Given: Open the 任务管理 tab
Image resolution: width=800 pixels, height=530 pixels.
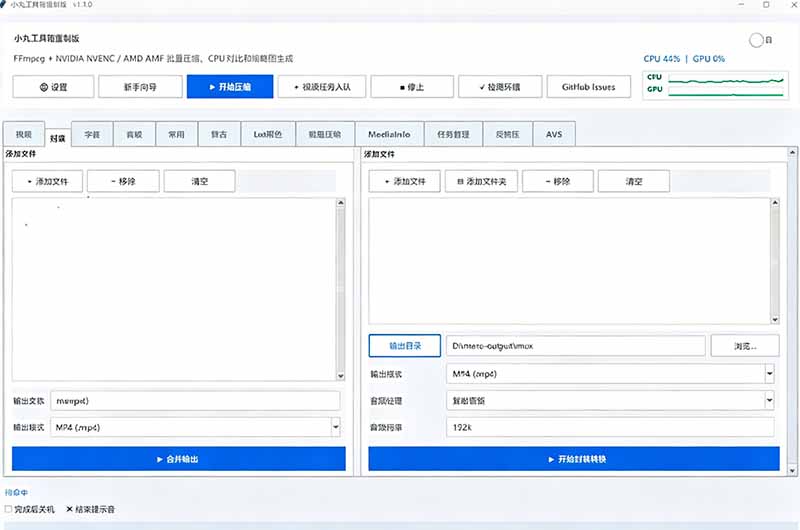Looking at the screenshot, I should (x=453, y=134).
